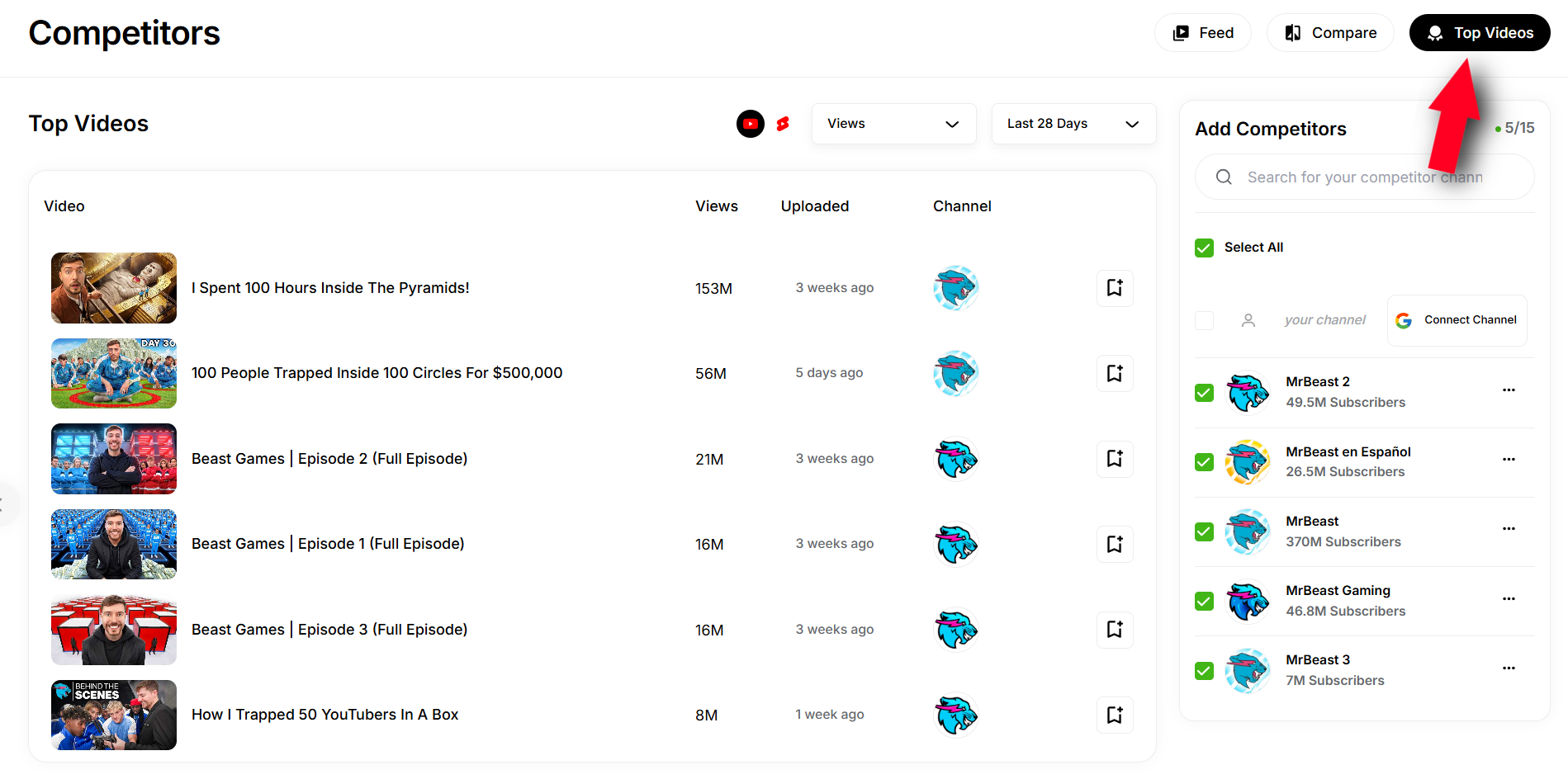The image size is (1568, 784).
Task: Bookmark How I Trapped 50 YouTubers video
Action: (1114, 715)
